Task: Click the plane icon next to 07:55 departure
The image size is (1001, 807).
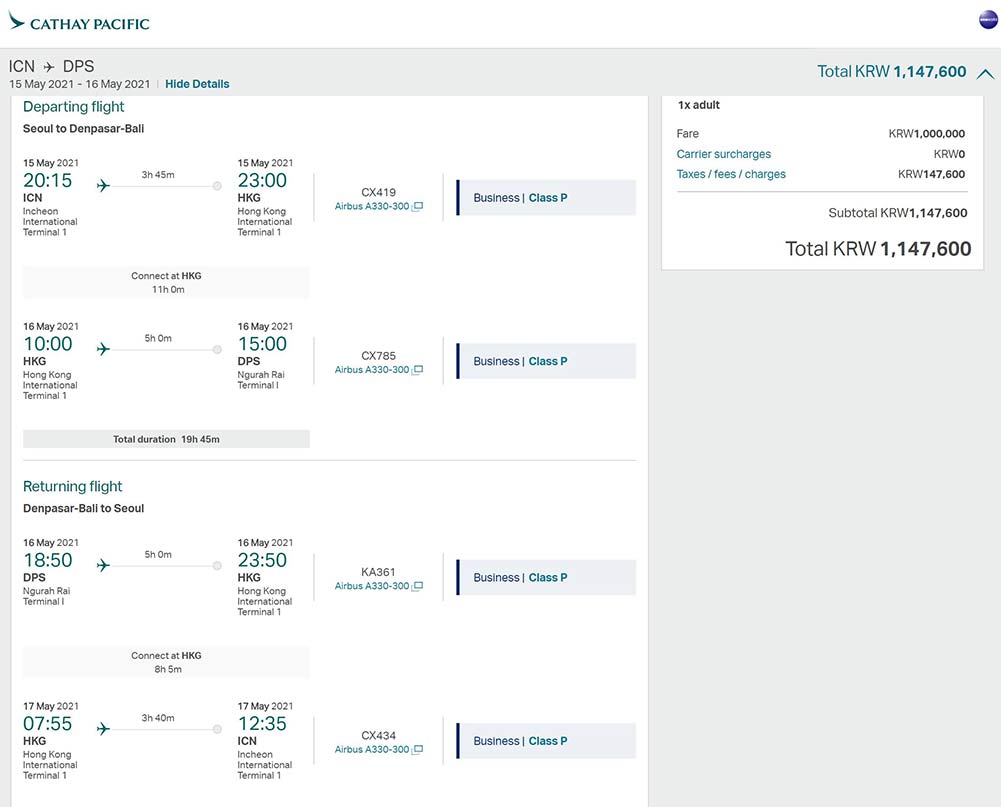Action: pos(103,728)
